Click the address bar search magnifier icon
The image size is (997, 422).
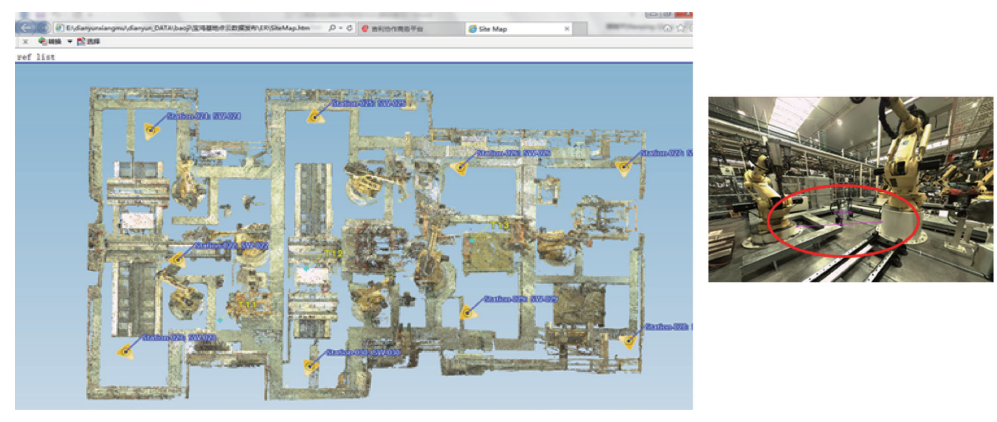pyautogui.click(x=333, y=29)
